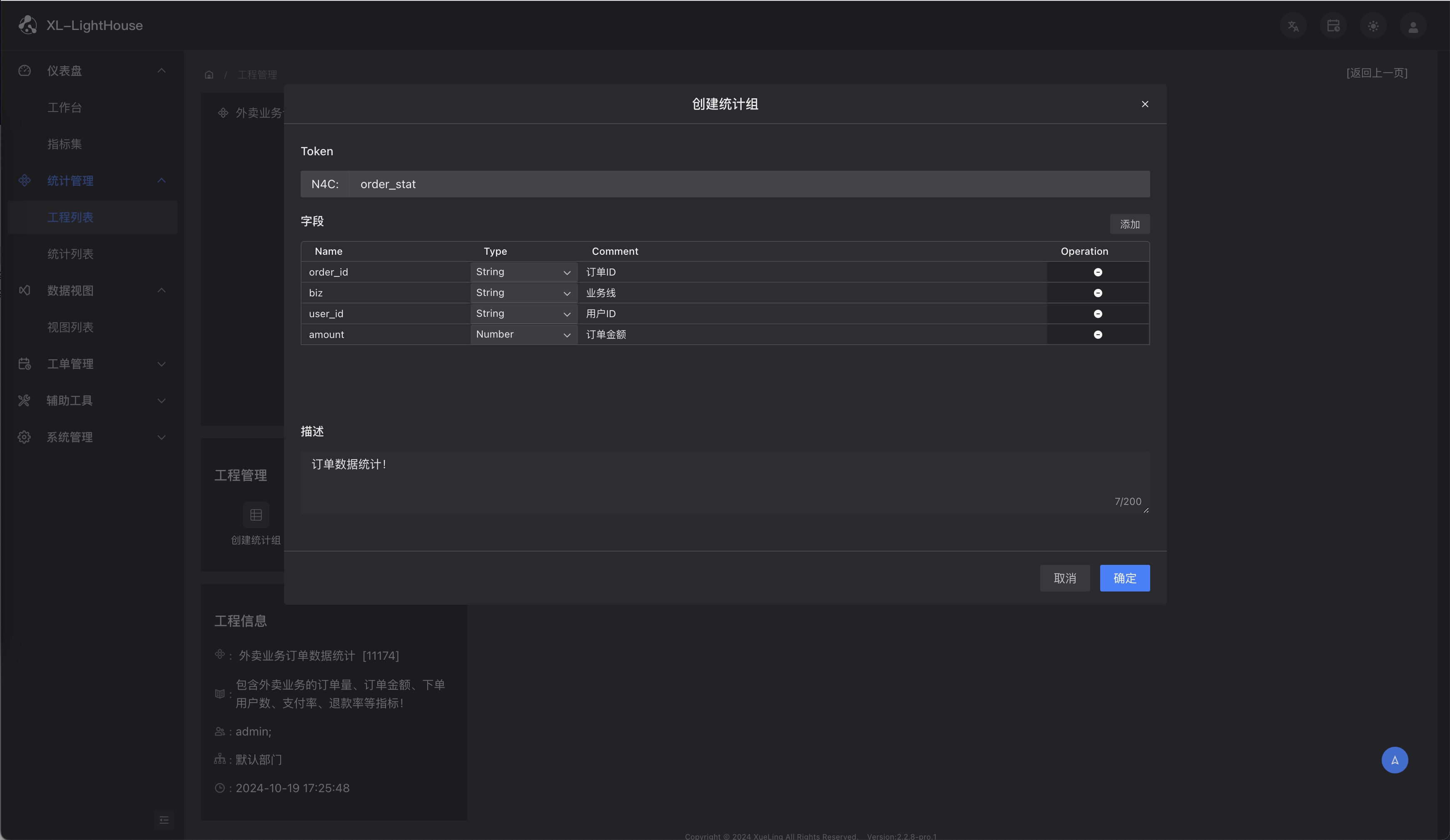Image resolution: width=1450 pixels, height=840 pixels.
Task: Click the home breadcrumb icon
Action: click(209, 75)
